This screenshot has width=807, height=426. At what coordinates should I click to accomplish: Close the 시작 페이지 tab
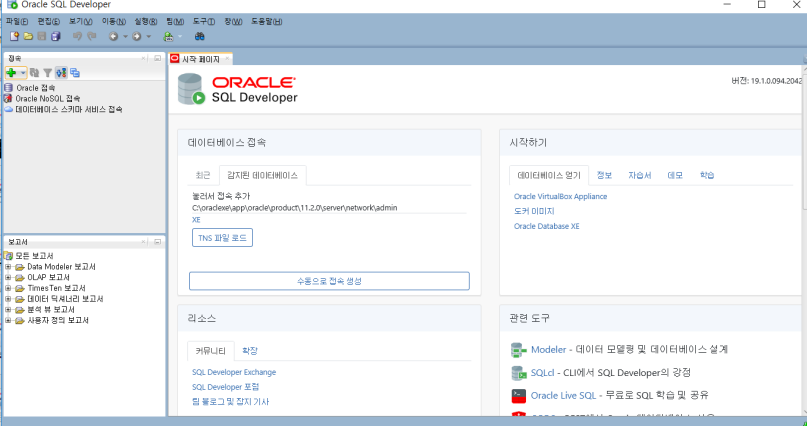point(226,60)
